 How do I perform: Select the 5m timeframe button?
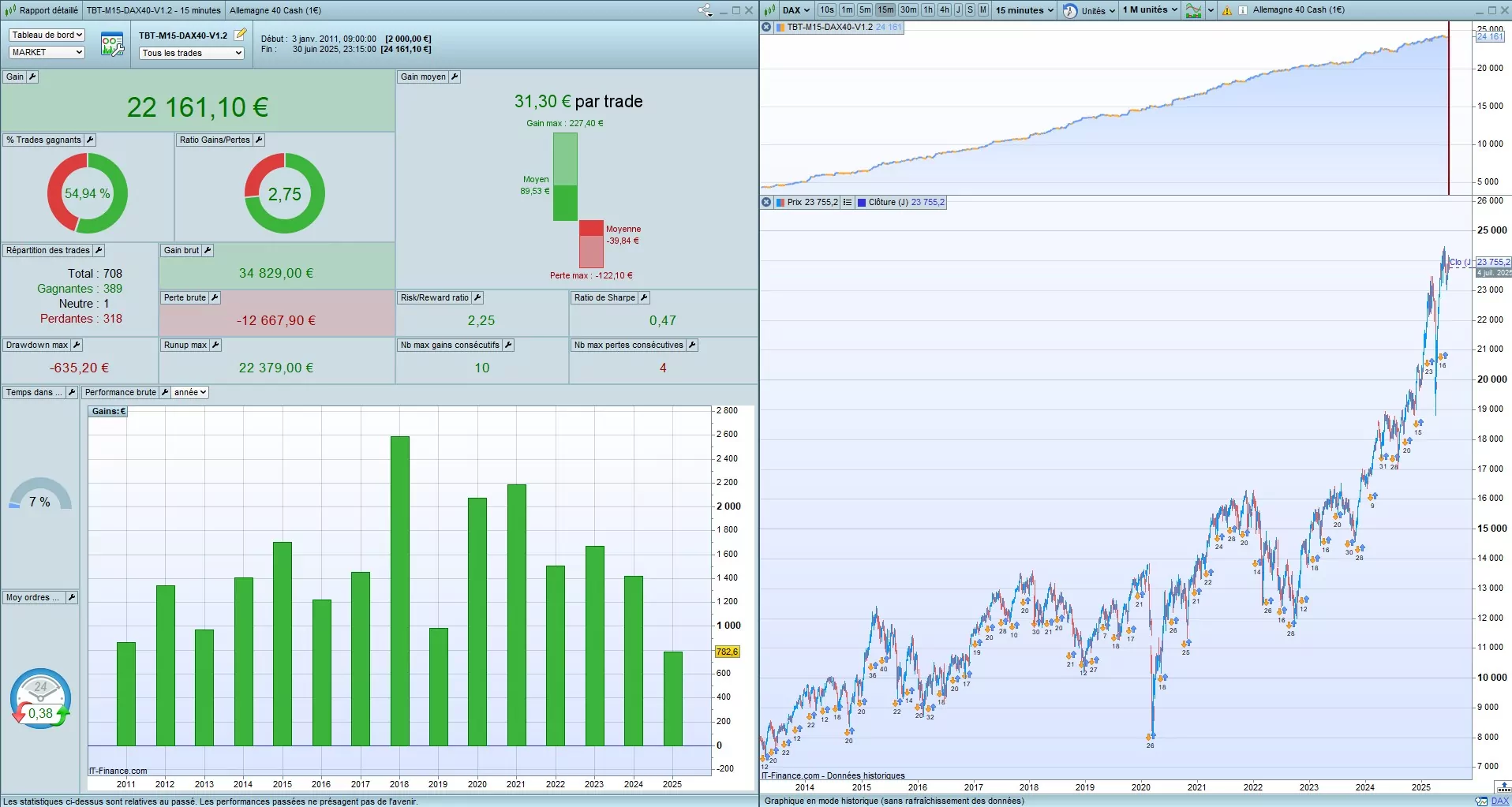pyautogui.click(x=865, y=9)
